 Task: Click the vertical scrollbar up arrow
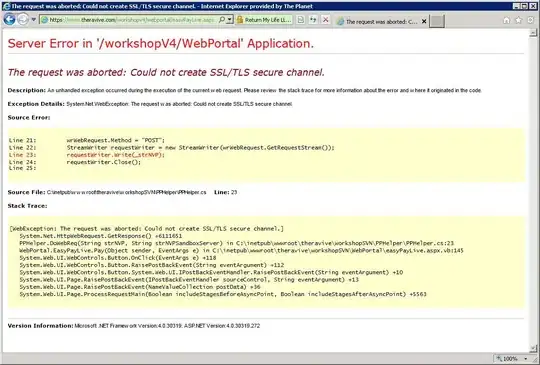533,33
